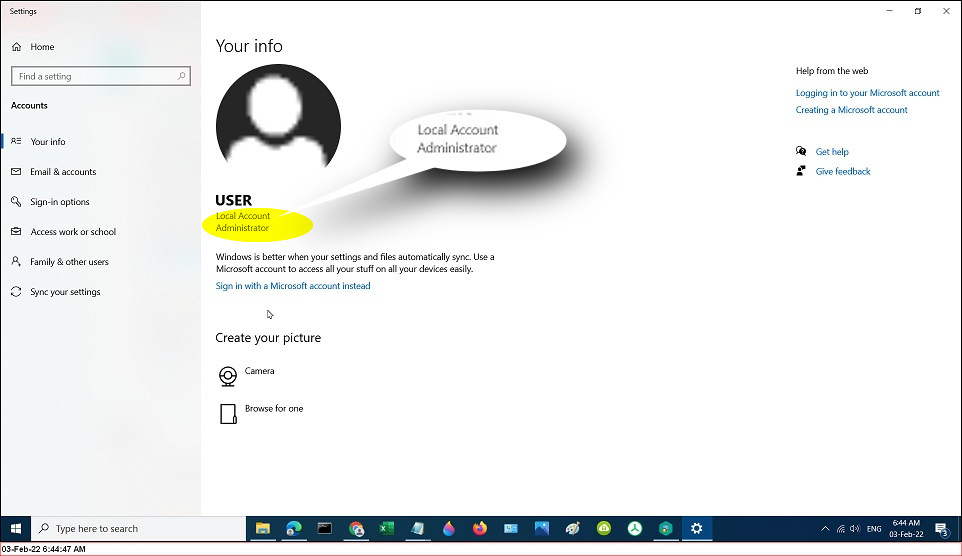Open Access work or school
The height and width of the screenshot is (556, 962).
(x=73, y=232)
